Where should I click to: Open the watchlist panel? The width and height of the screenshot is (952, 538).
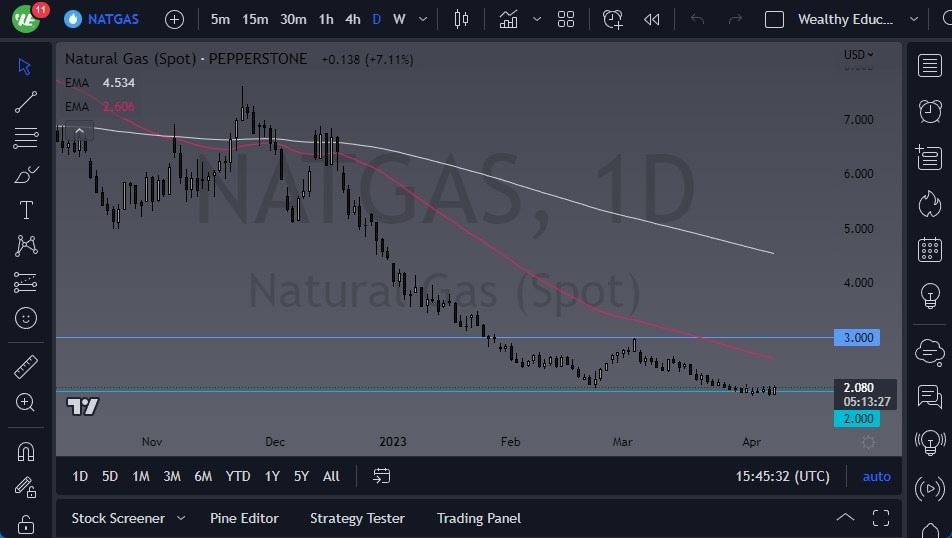[x=930, y=66]
